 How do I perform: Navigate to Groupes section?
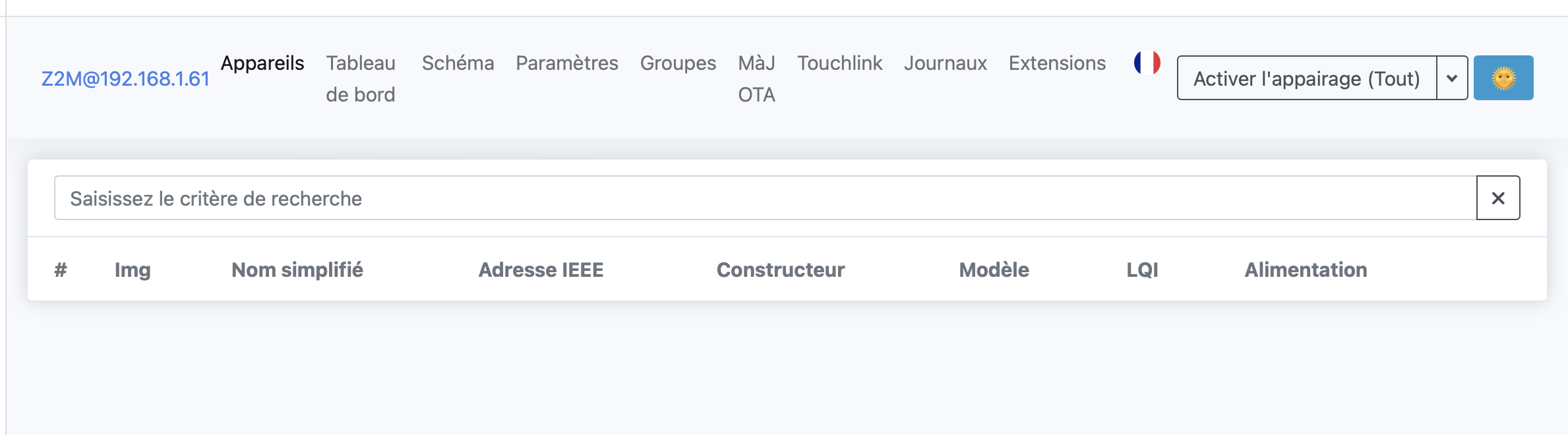tap(678, 63)
